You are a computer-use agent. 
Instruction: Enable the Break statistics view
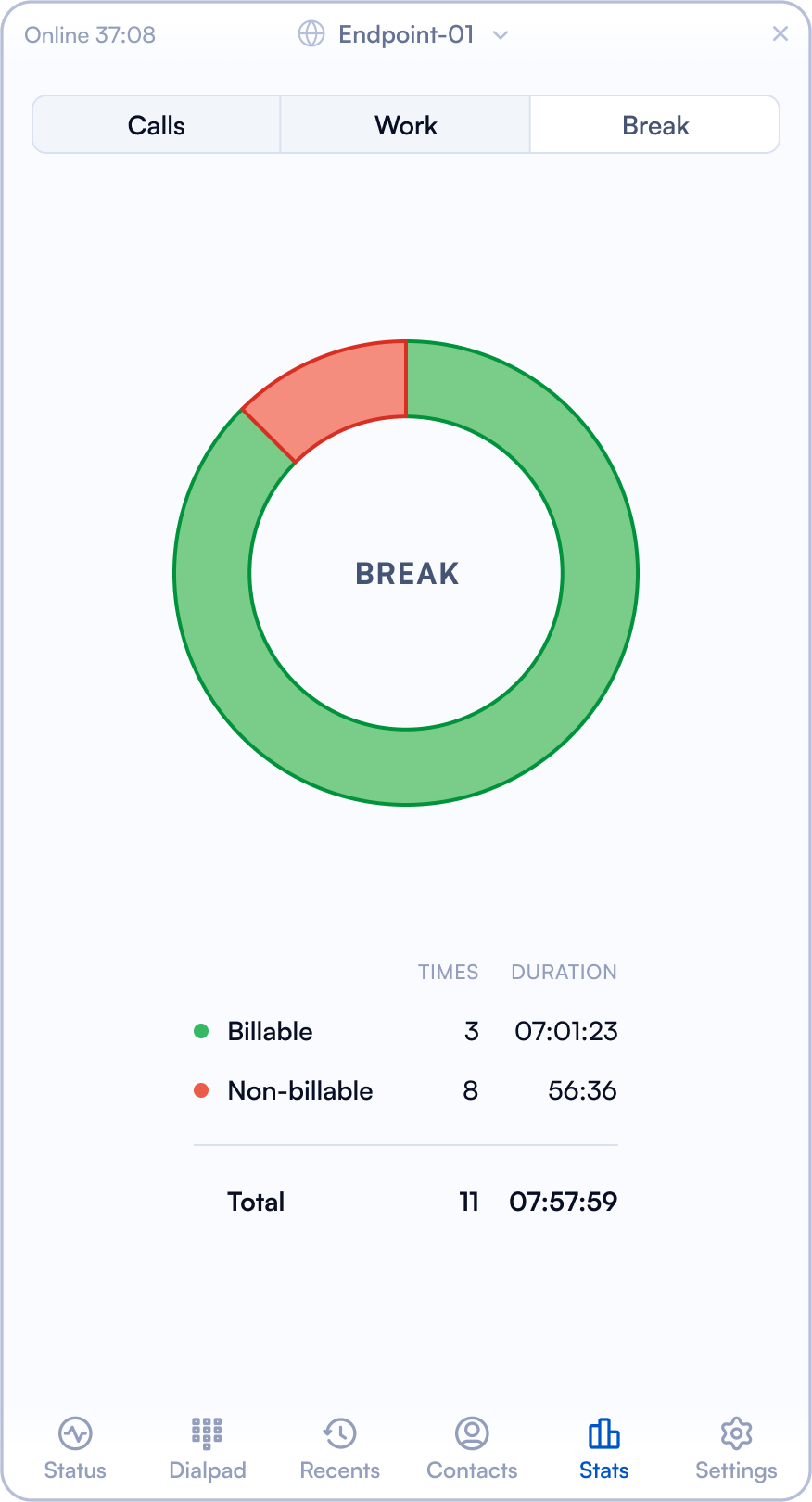pyautogui.click(x=653, y=124)
